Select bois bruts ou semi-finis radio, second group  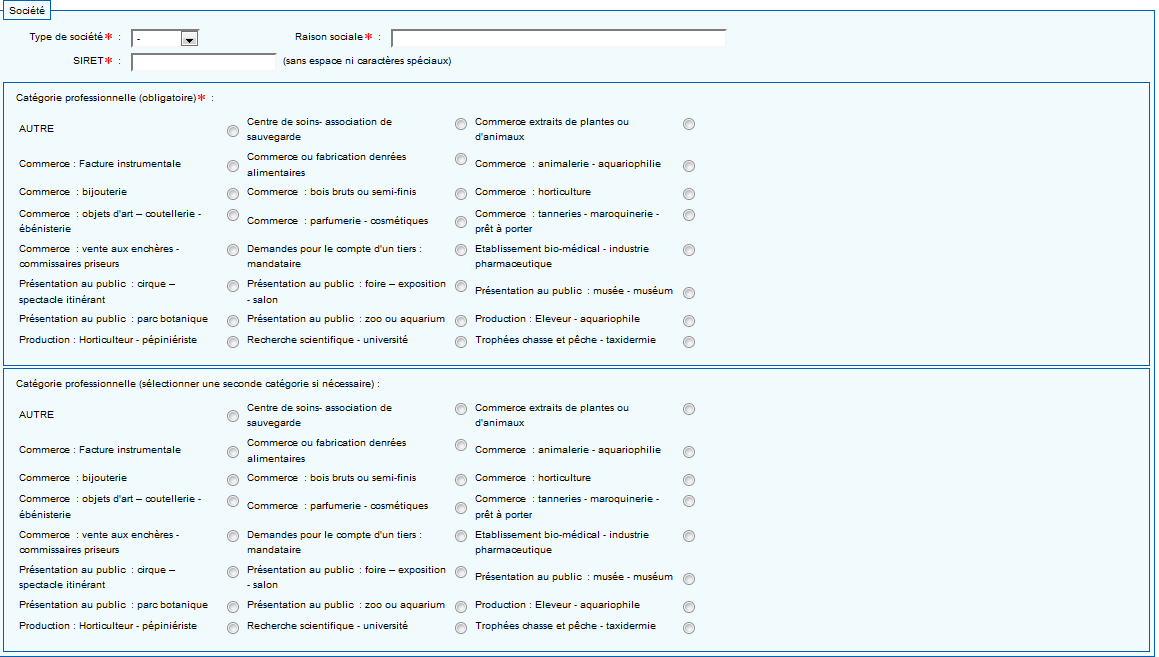tap(460, 480)
